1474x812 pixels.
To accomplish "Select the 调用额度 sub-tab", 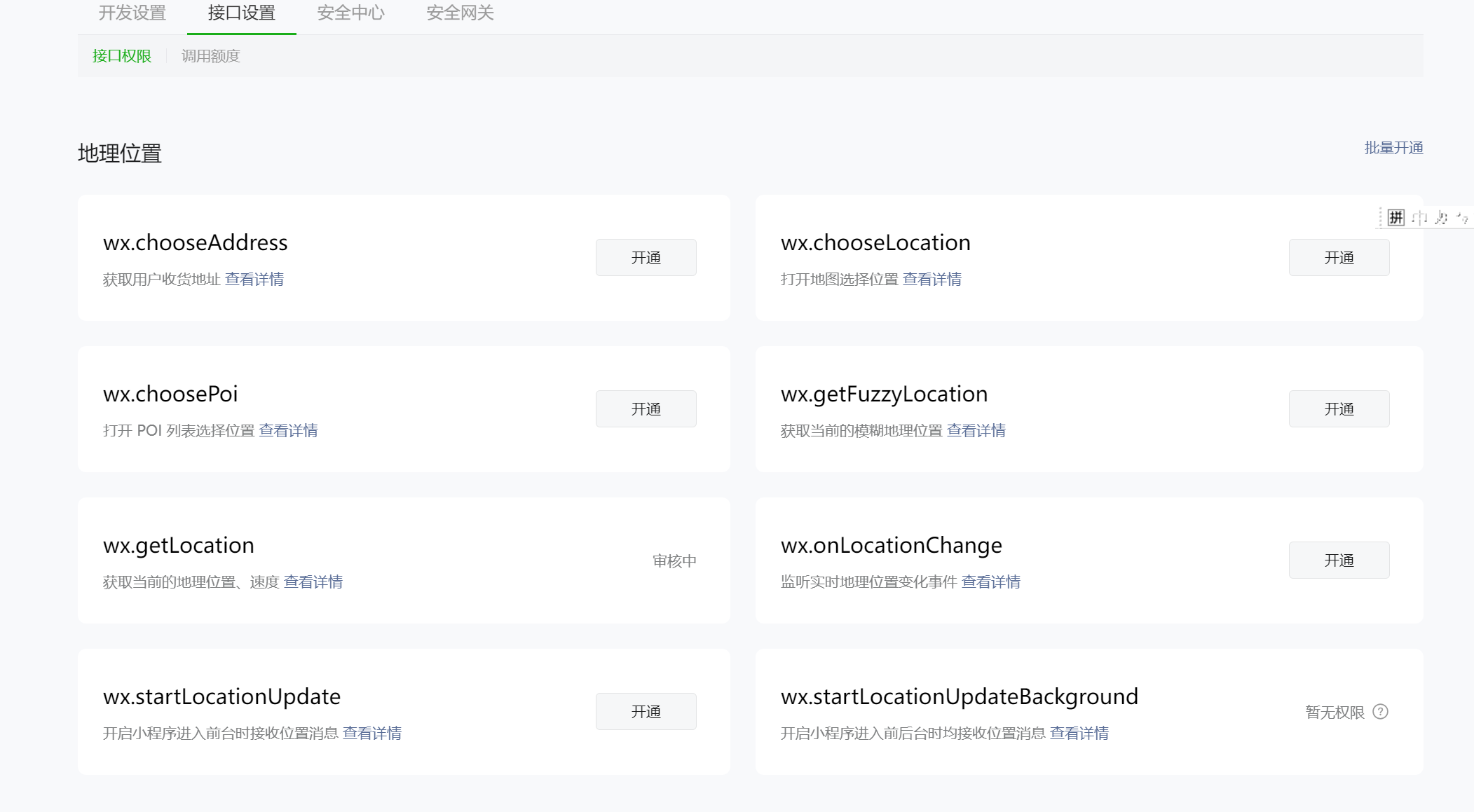I will (210, 56).
